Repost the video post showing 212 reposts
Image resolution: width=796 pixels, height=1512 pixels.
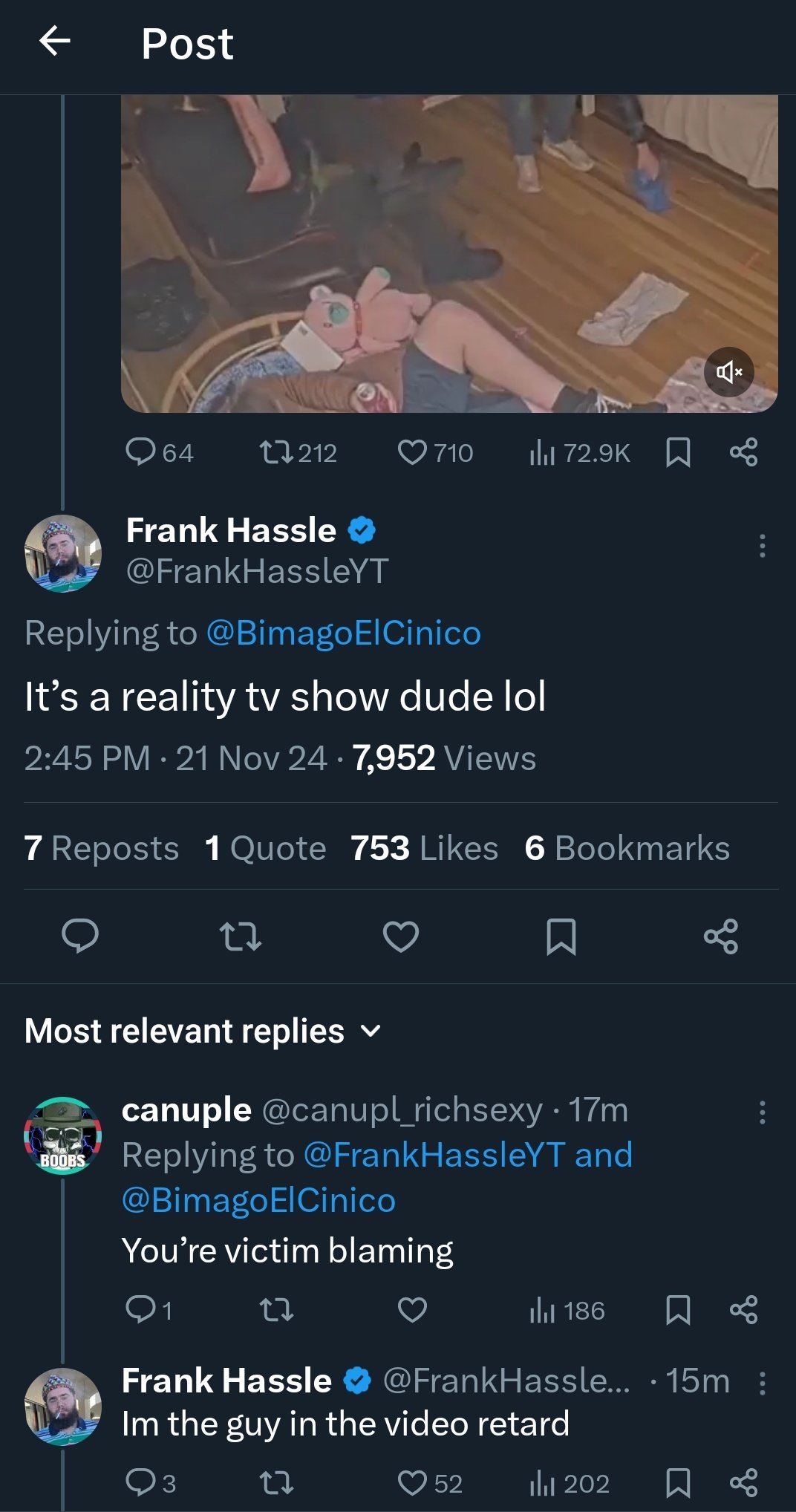(x=298, y=452)
